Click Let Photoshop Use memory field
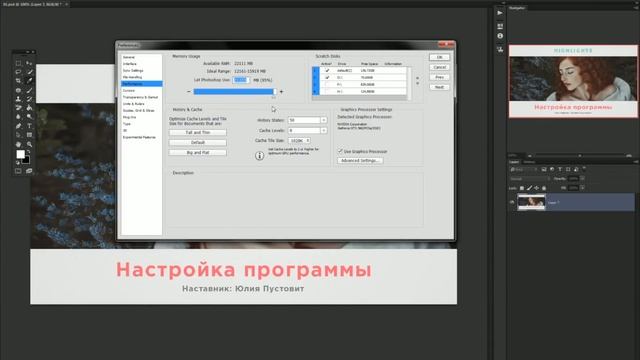 (x=241, y=80)
